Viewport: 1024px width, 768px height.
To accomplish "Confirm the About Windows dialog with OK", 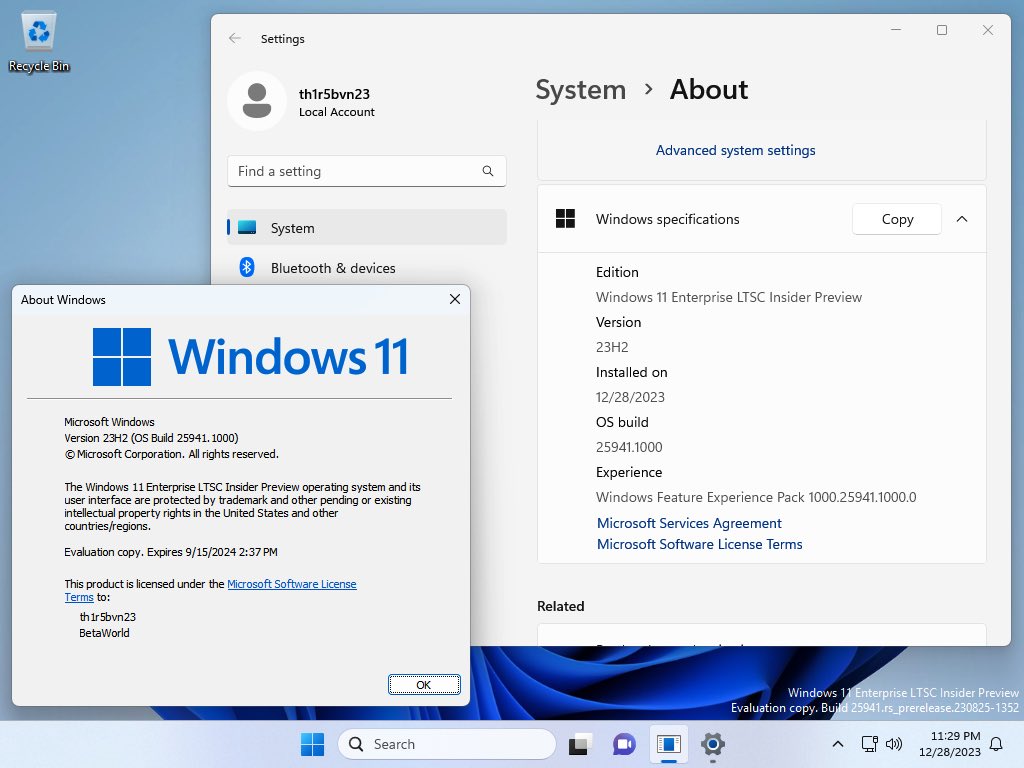I will coord(424,684).
